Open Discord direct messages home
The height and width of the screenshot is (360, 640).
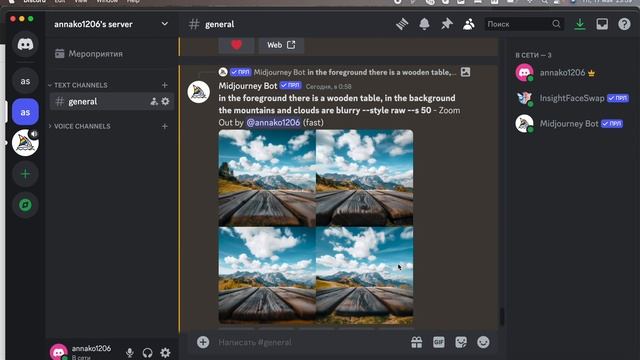tap(25, 44)
